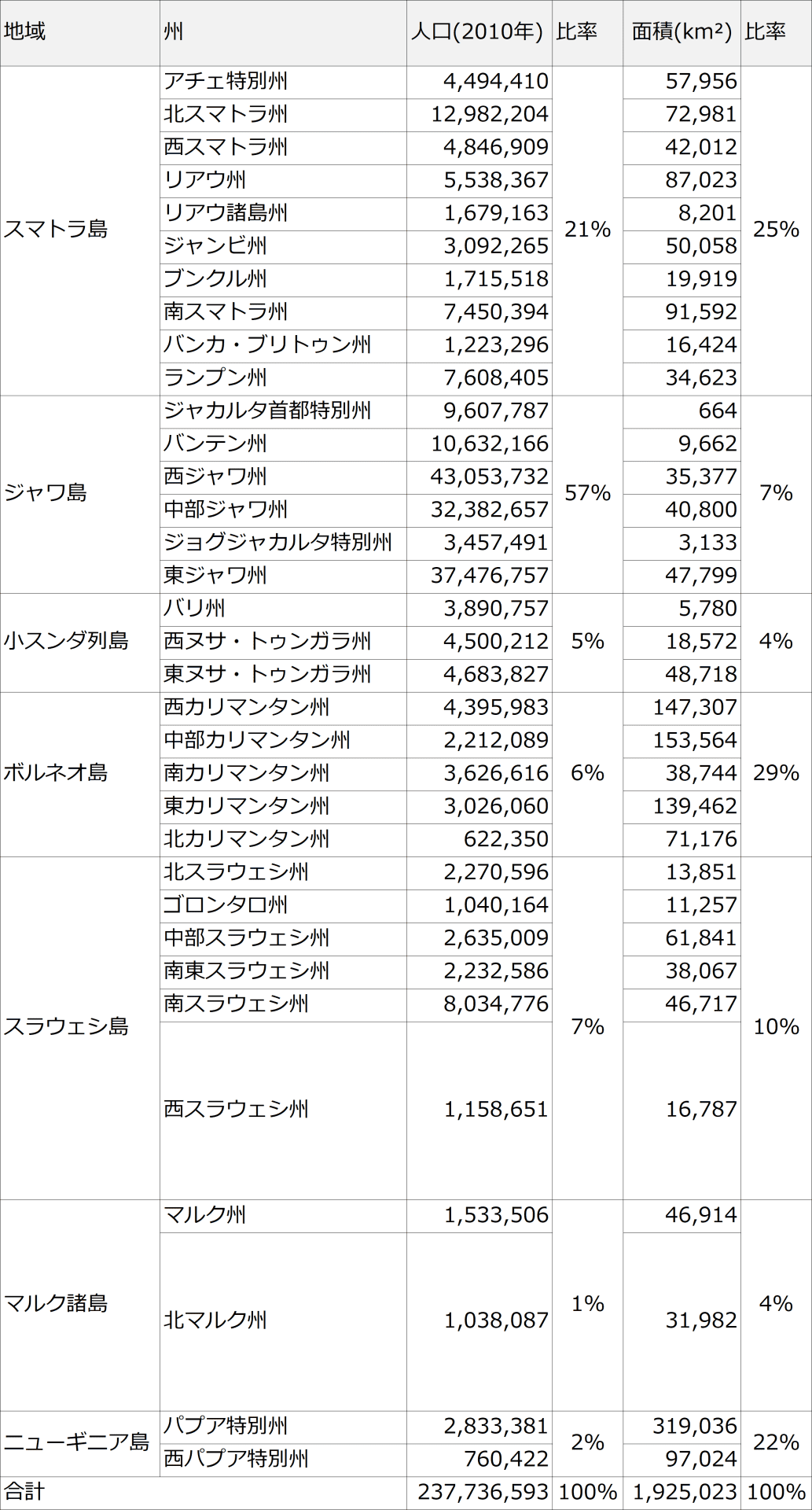Select the ボルネオ島 region cell
This screenshot has width=812, height=1510.
80,774
